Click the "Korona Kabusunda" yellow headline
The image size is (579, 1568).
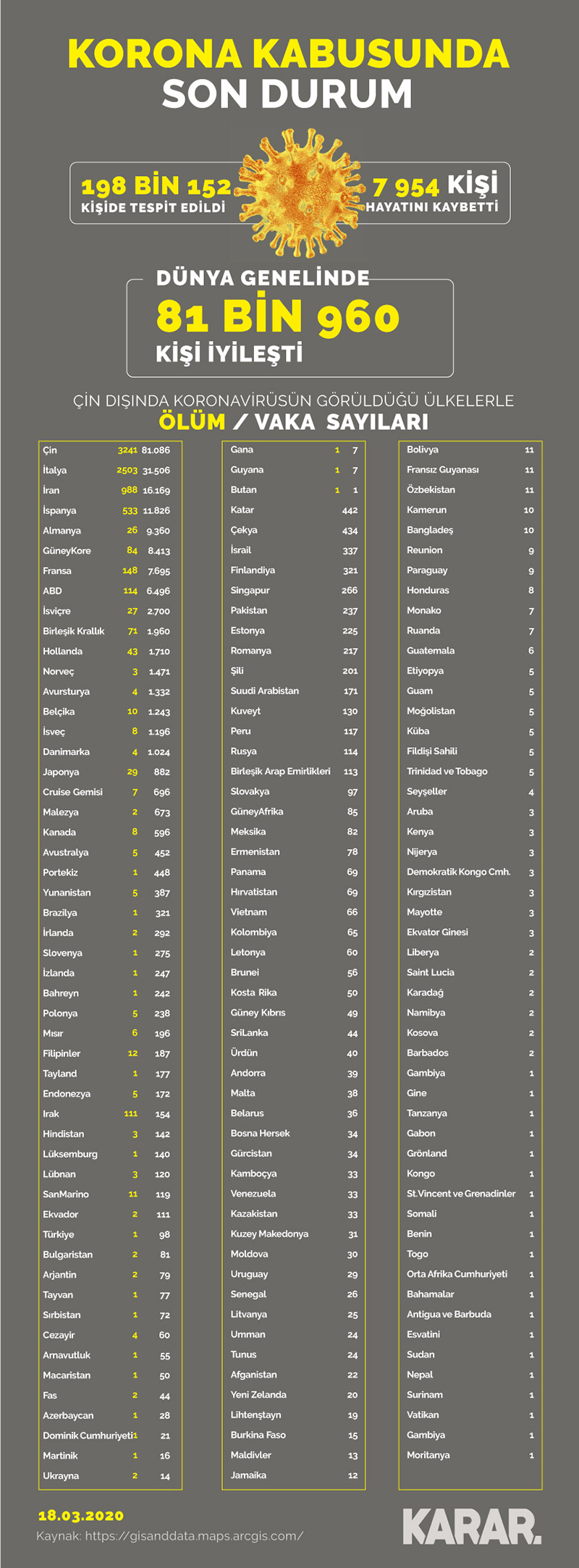[289, 54]
